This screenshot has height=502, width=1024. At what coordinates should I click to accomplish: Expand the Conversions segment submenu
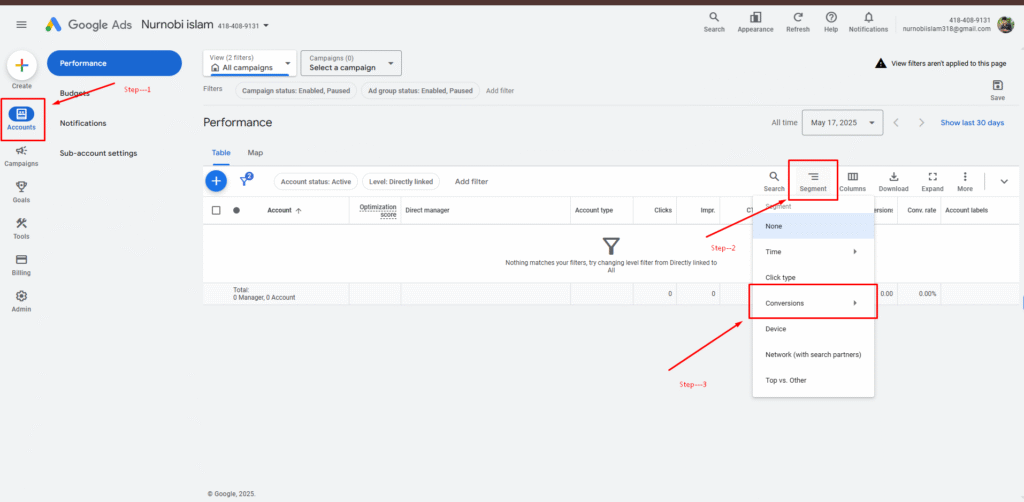click(813, 303)
